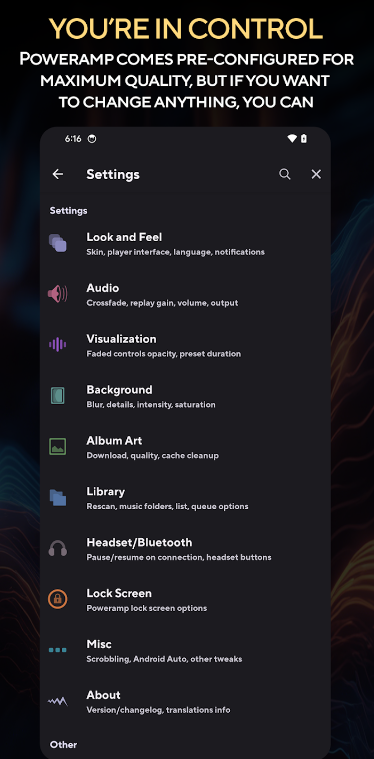Click 'Rescan, music folders, list, queue options'
Viewport: 374px width, 759px height.
(x=167, y=506)
